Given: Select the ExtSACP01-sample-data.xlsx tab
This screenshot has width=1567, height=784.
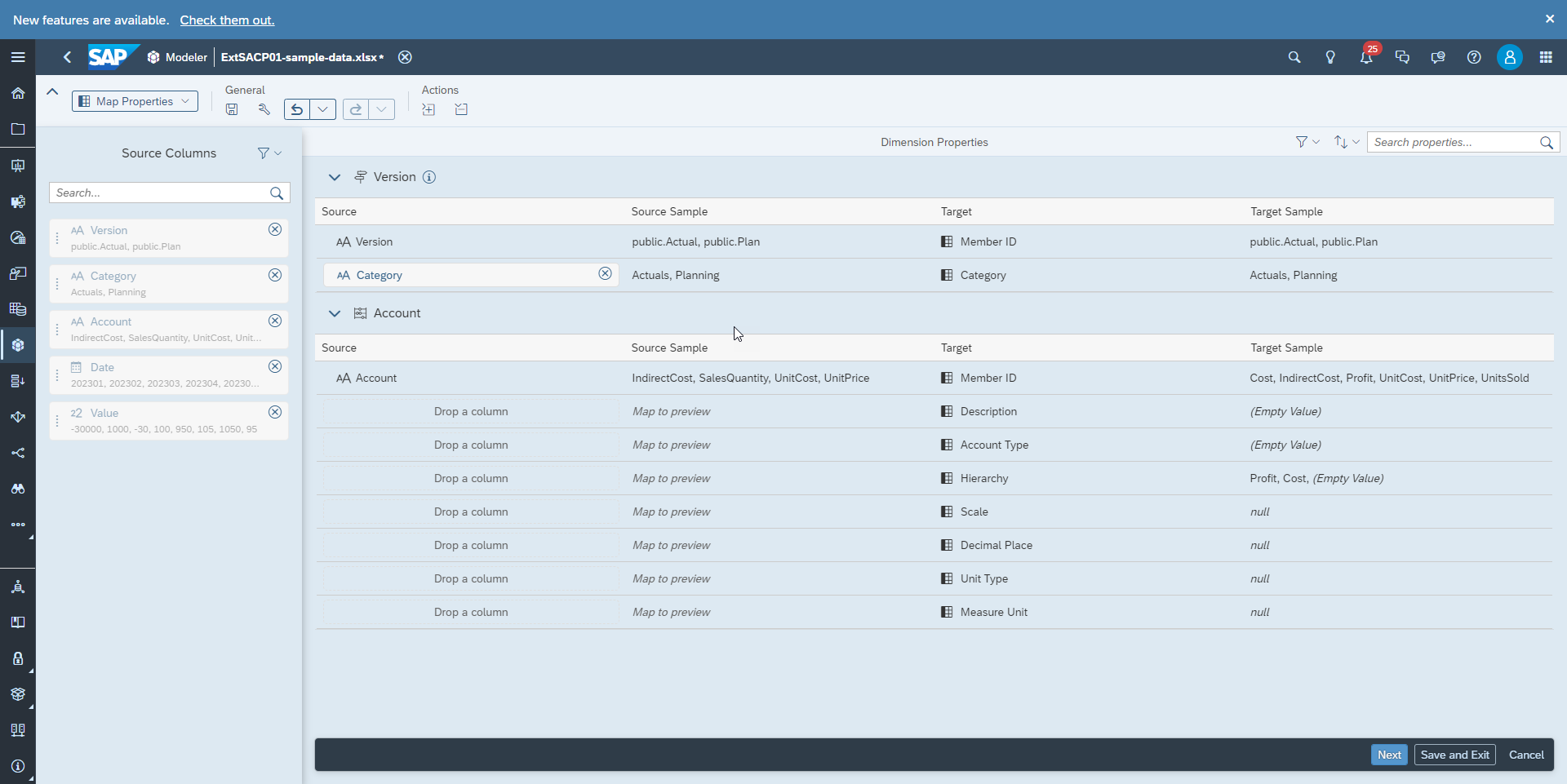Looking at the screenshot, I should (300, 57).
